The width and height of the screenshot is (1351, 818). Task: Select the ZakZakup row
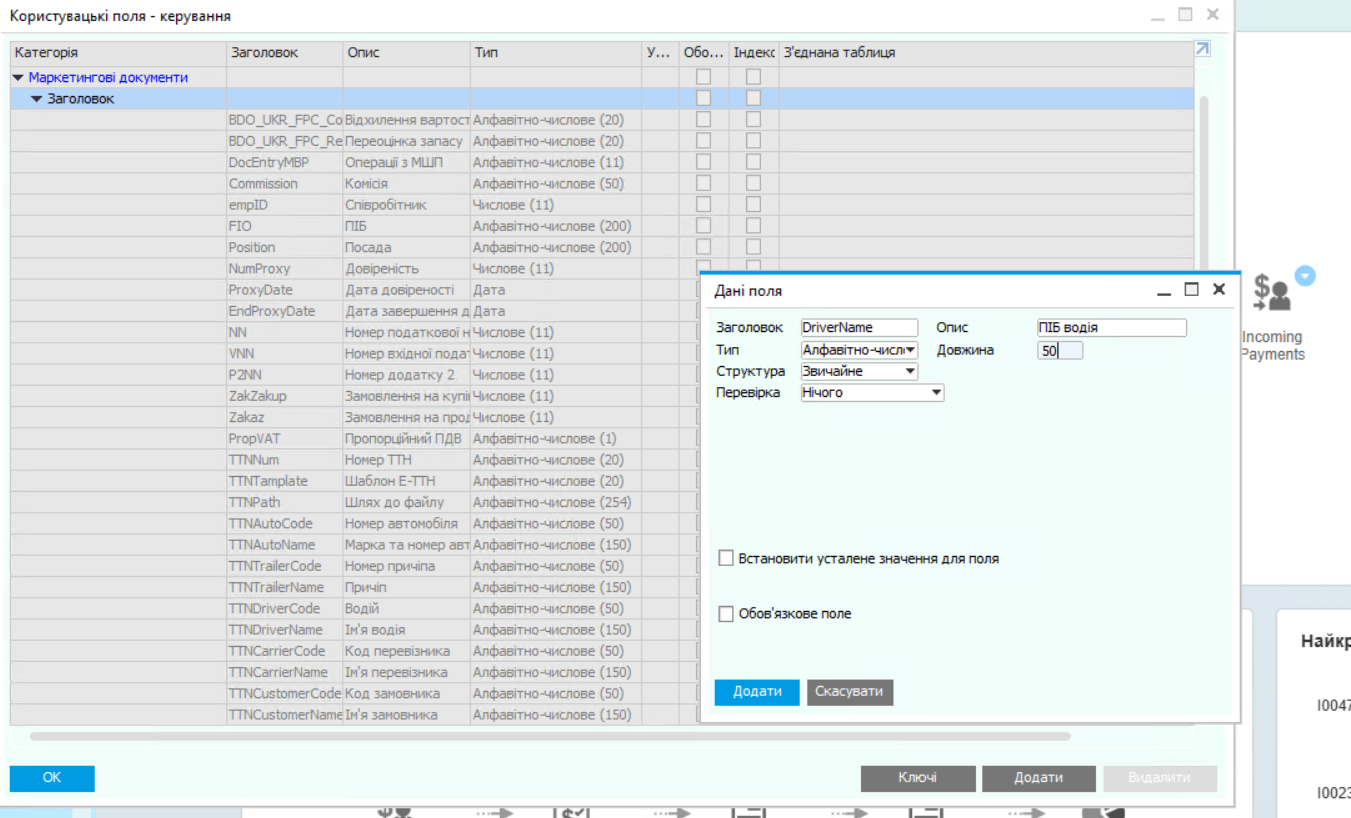point(355,396)
